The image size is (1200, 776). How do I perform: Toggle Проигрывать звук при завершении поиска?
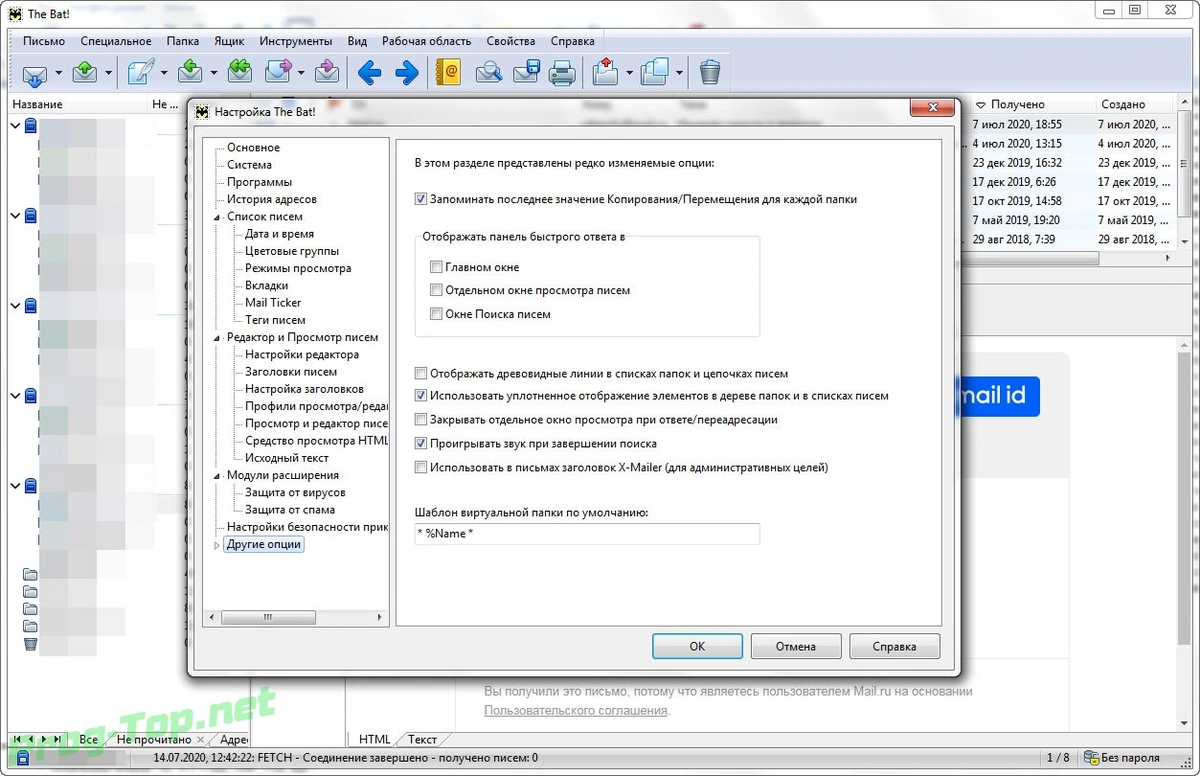pos(421,443)
